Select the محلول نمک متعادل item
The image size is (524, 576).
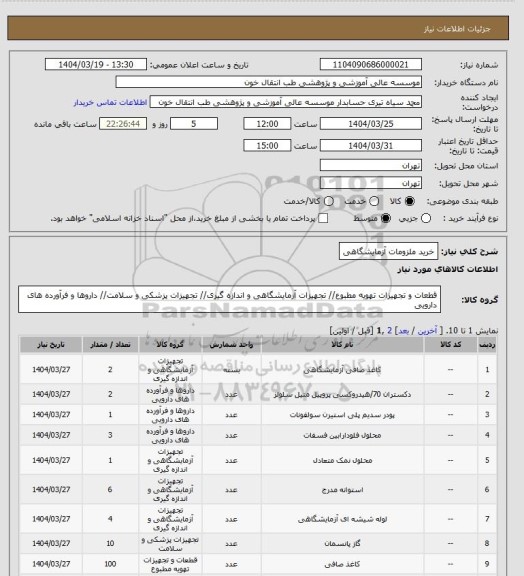click(x=342, y=460)
